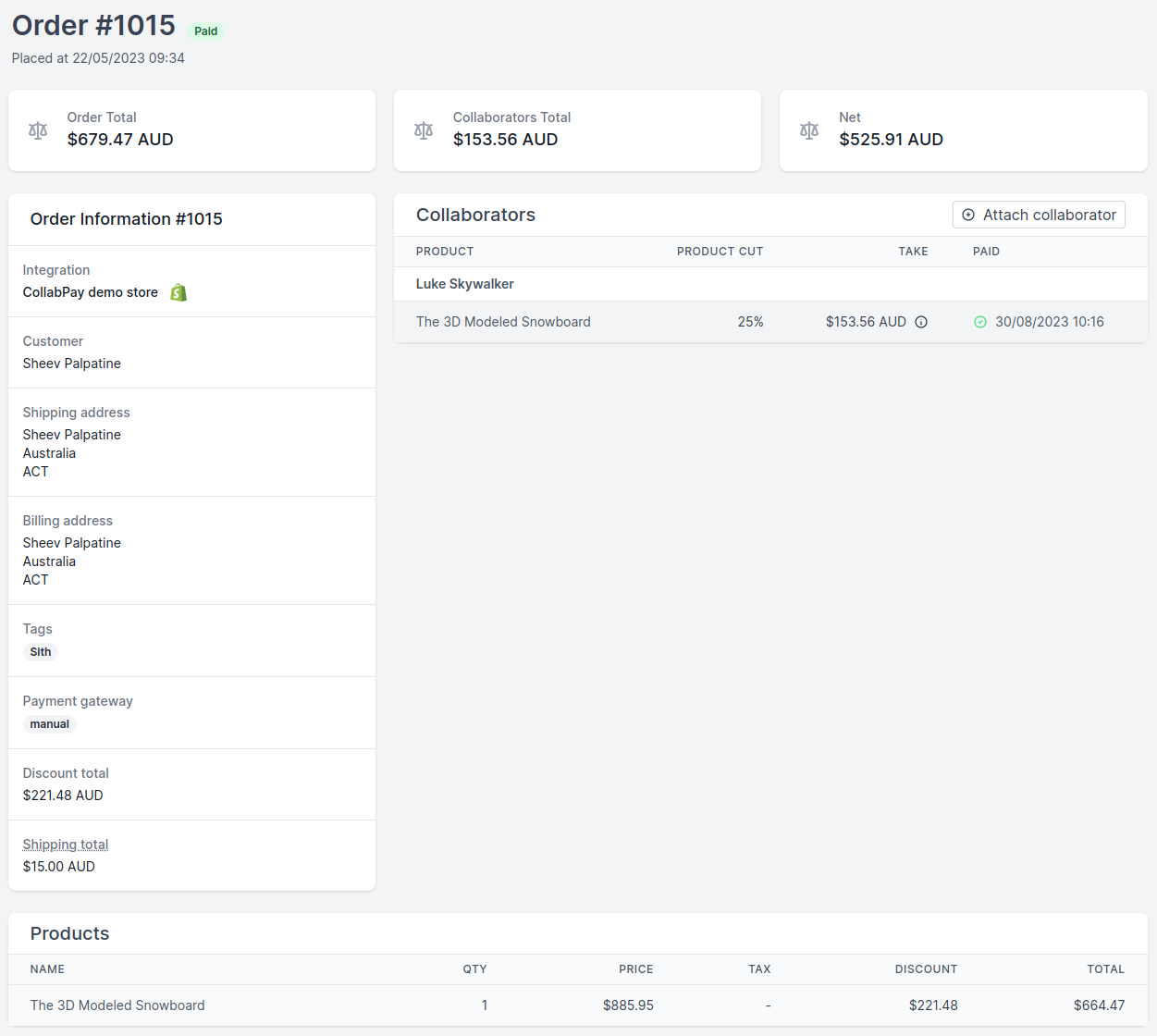Viewport: 1157px width, 1036px height.
Task: Click the plus icon in Attach collaborator
Action: tap(968, 215)
